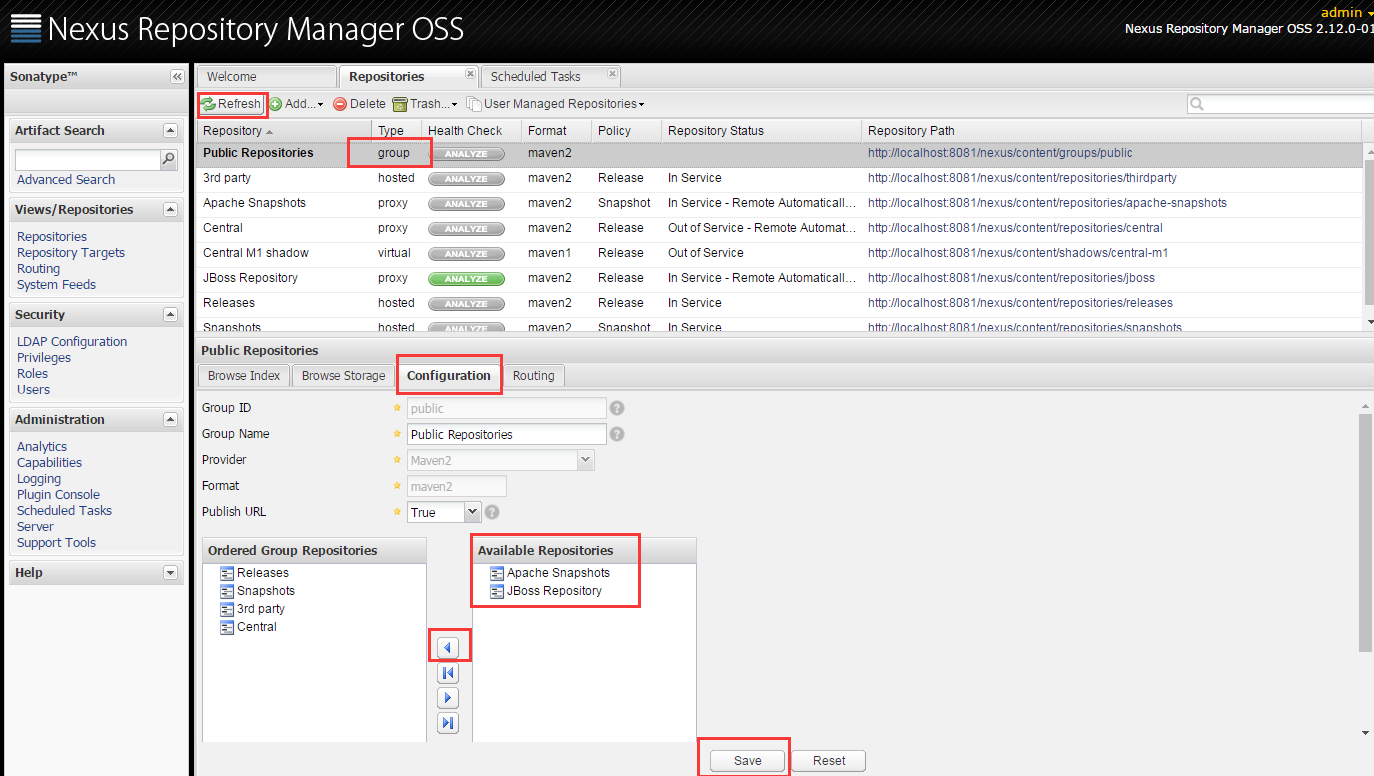Open the Privileges link

pos(44,358)
